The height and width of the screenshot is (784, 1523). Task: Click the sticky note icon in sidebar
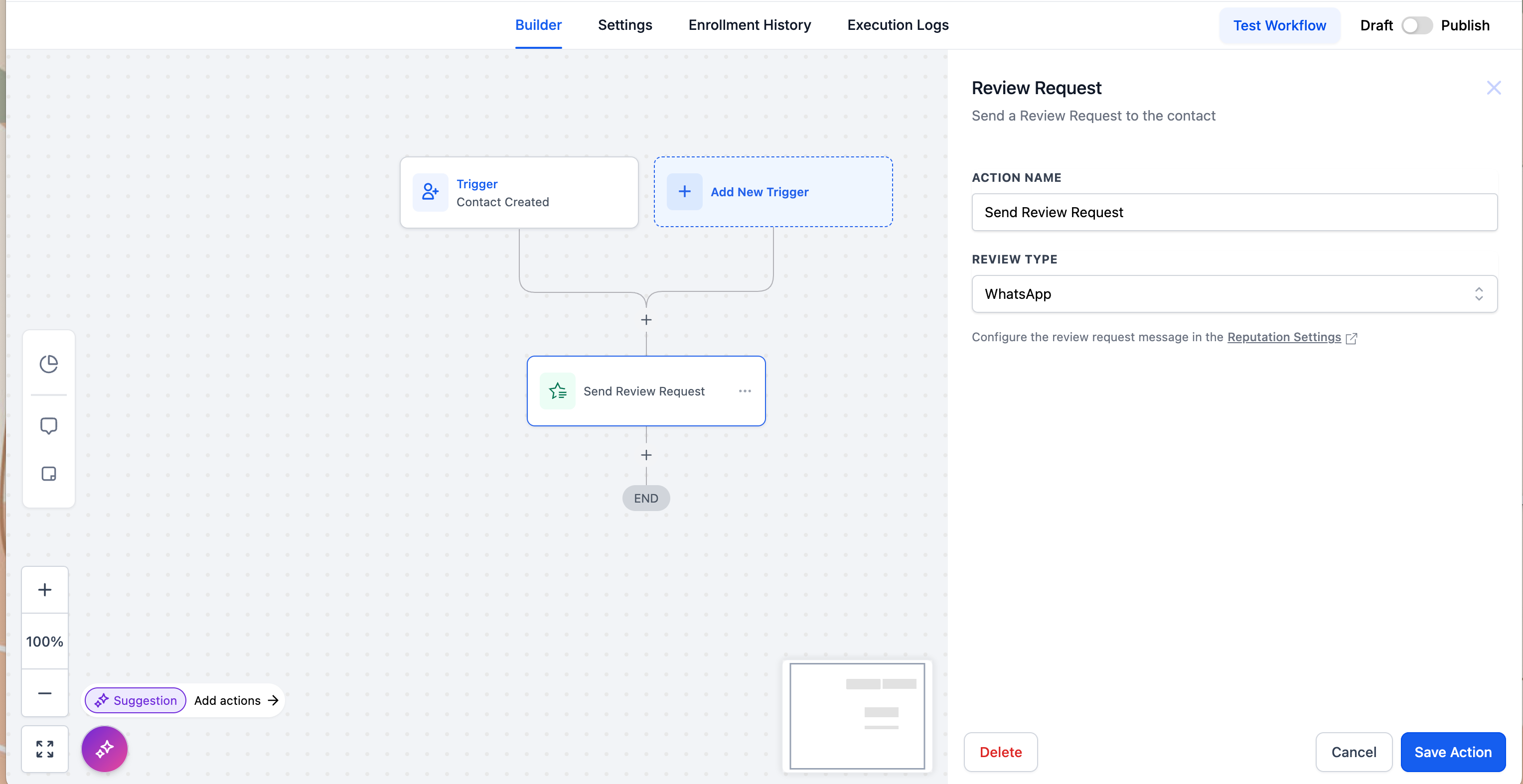48,474
